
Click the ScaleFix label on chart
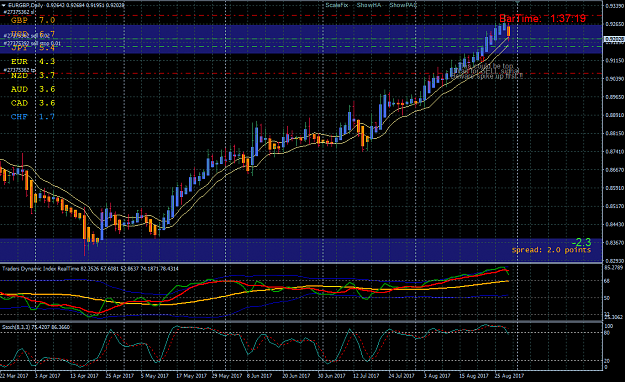[336, 5]
